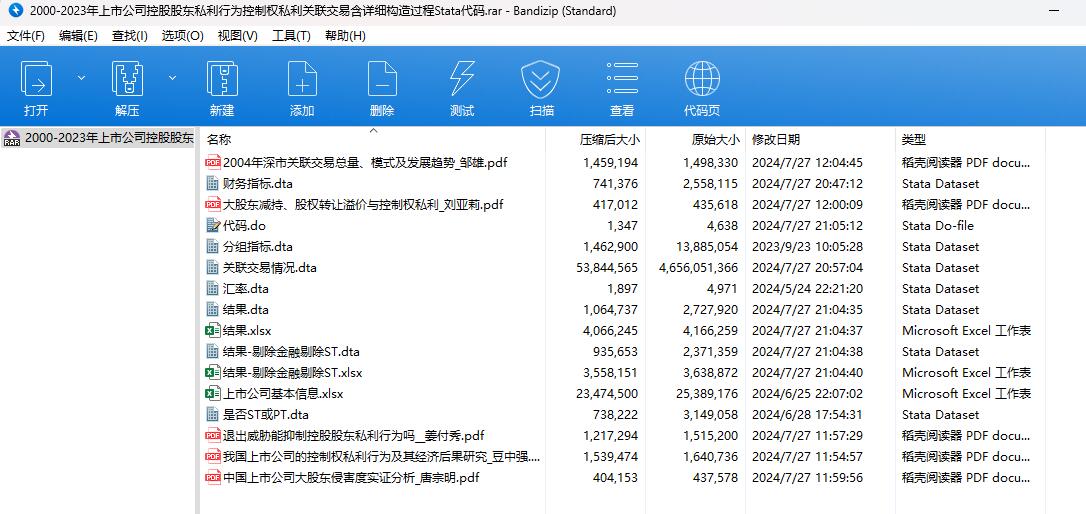Sort by the 压缩后大小 column header
Screen dimensions: 1086x514
pos(609,140)
